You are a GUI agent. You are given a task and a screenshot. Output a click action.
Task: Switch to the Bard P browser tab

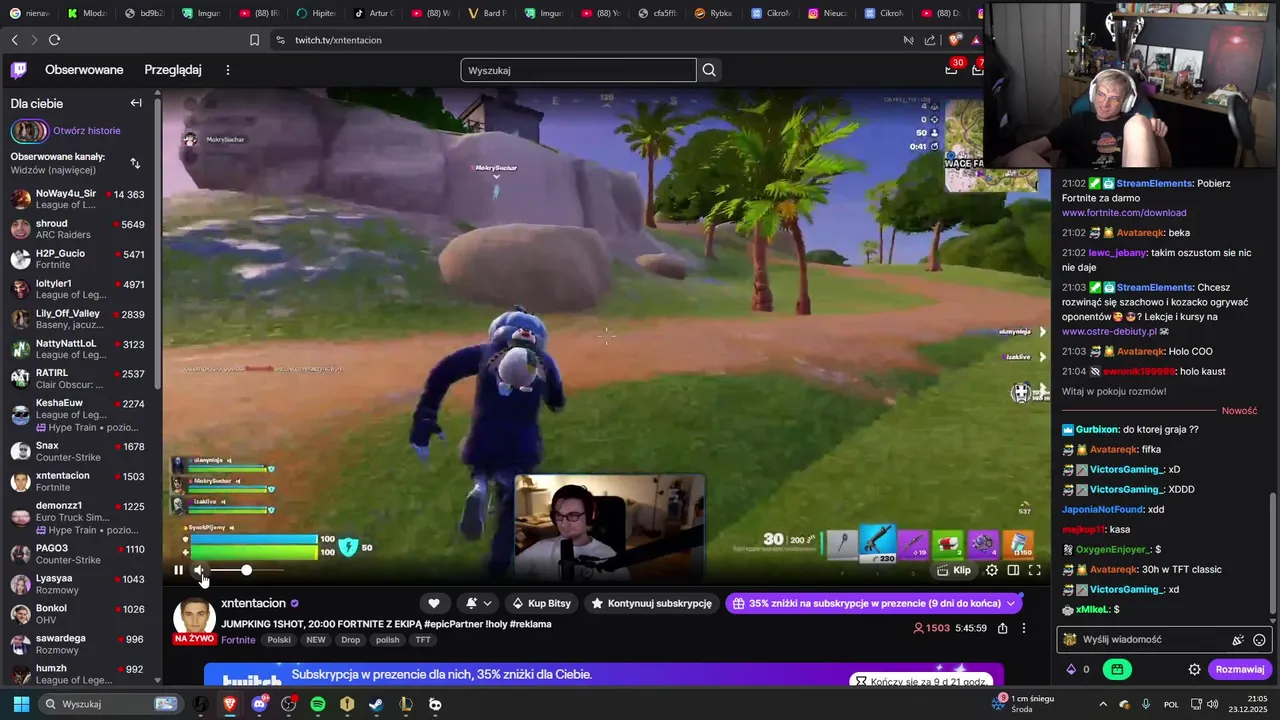pyautogui.click(x=488, y=13)
